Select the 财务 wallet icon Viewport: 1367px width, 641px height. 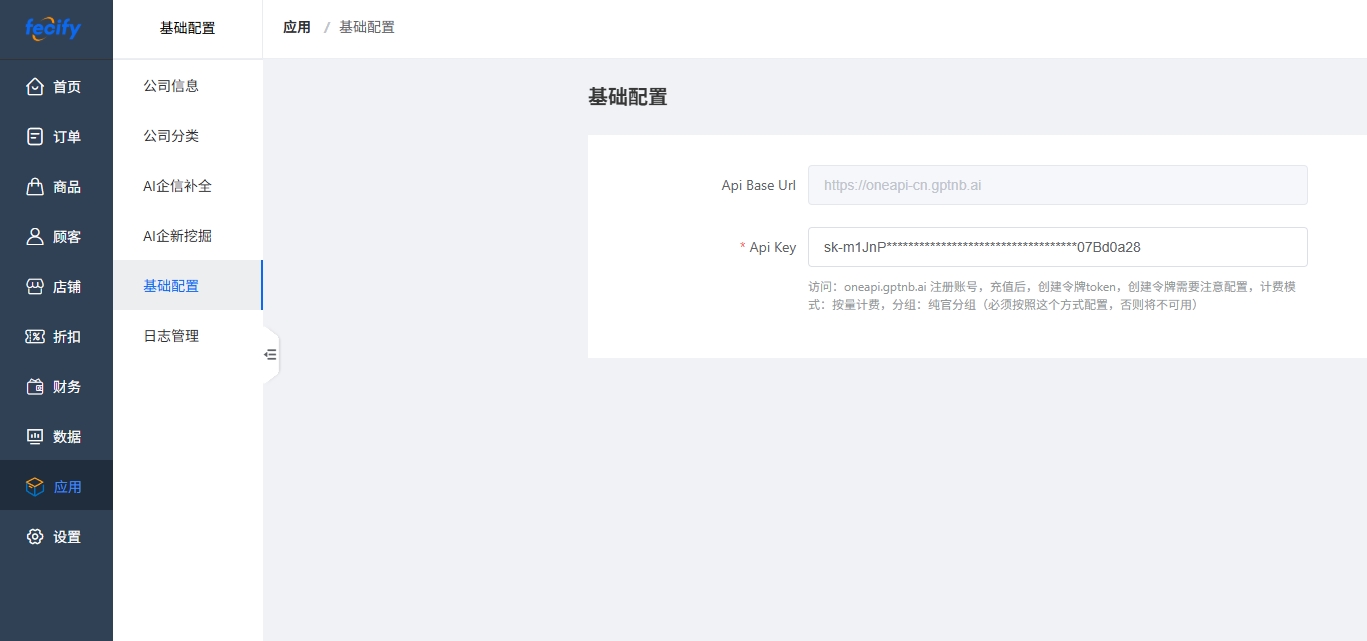pos(35,387)
